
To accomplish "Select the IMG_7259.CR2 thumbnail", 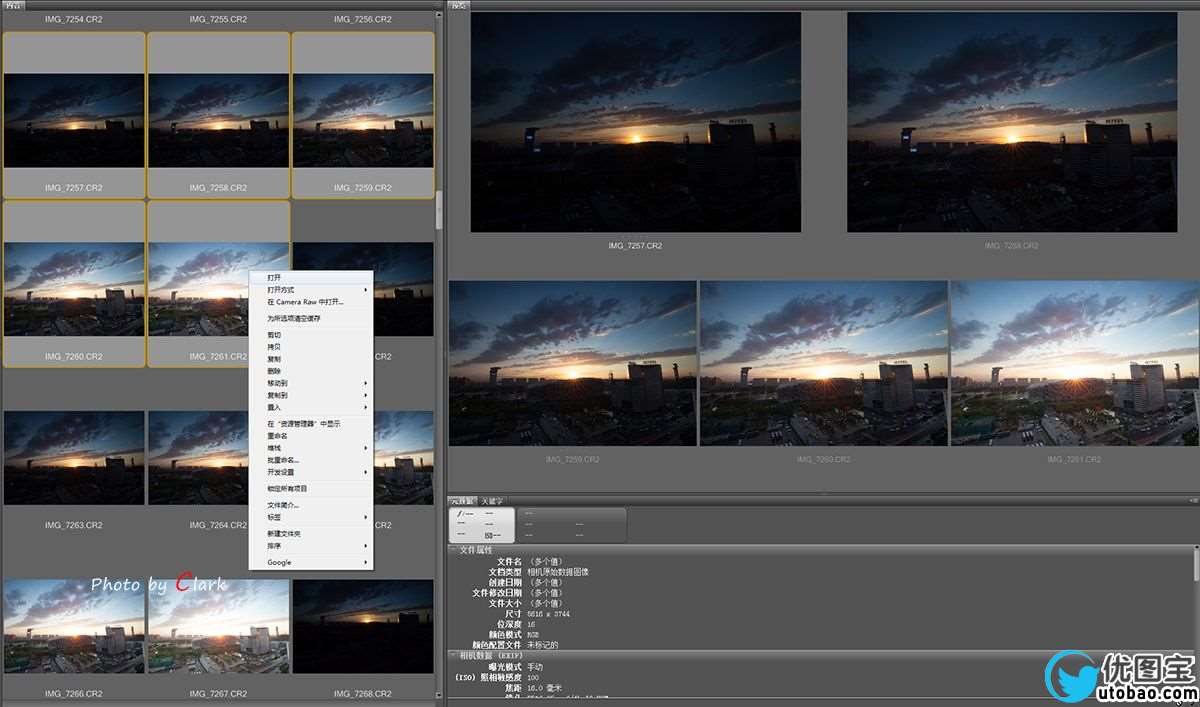I will pos(363,120).
